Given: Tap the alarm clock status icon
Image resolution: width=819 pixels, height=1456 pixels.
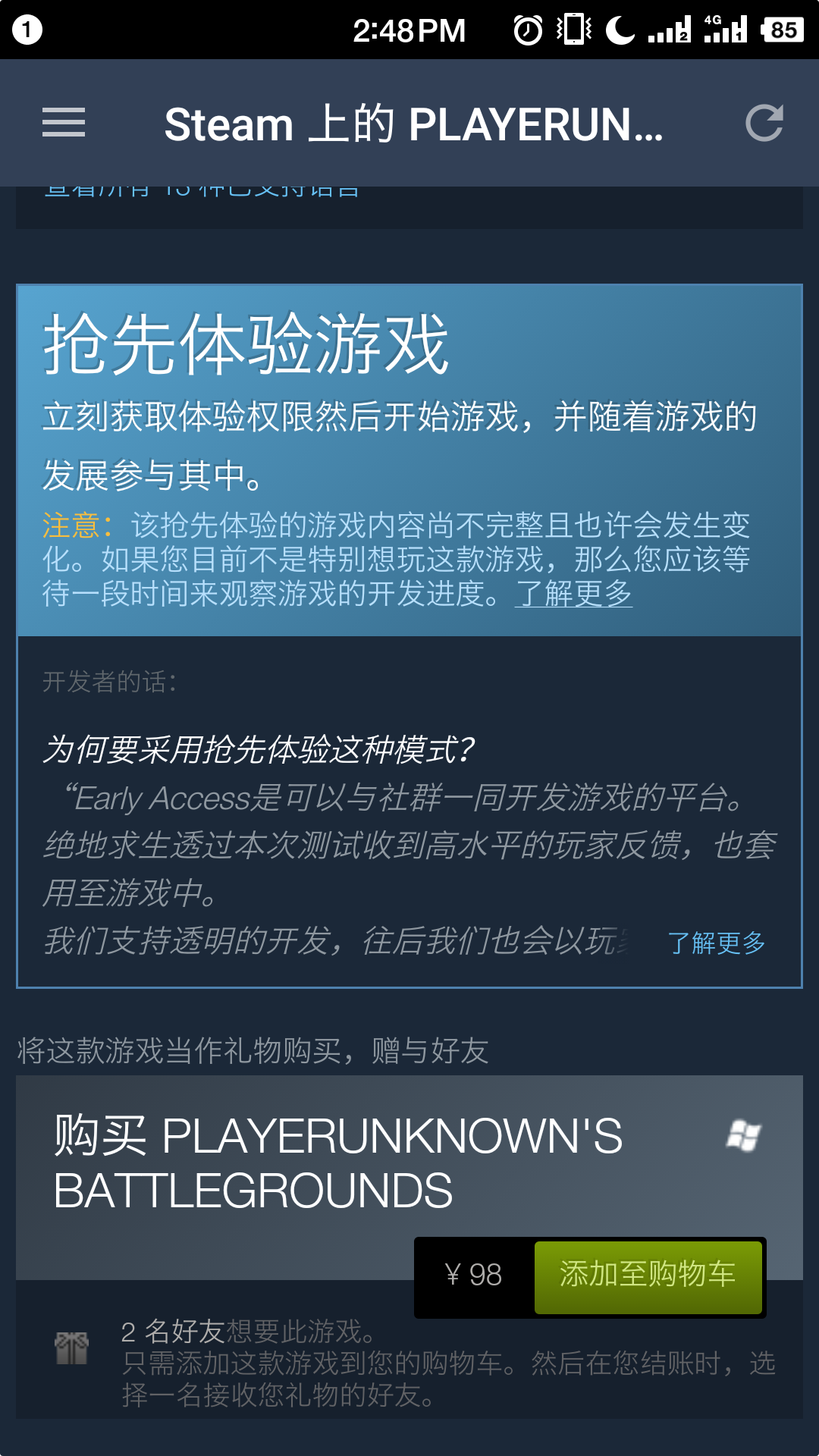Looking at the screenshot, I should (x=528, y=30).
